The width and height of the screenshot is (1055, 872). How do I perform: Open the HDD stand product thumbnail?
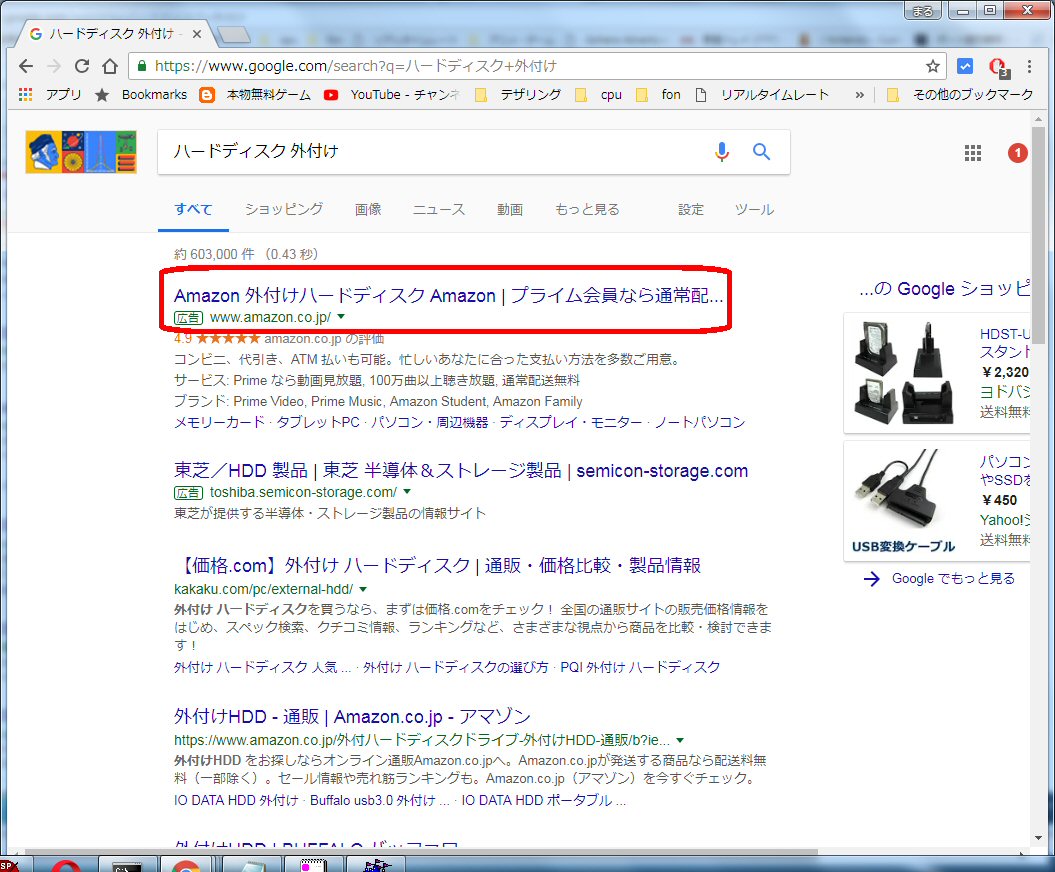905,372
